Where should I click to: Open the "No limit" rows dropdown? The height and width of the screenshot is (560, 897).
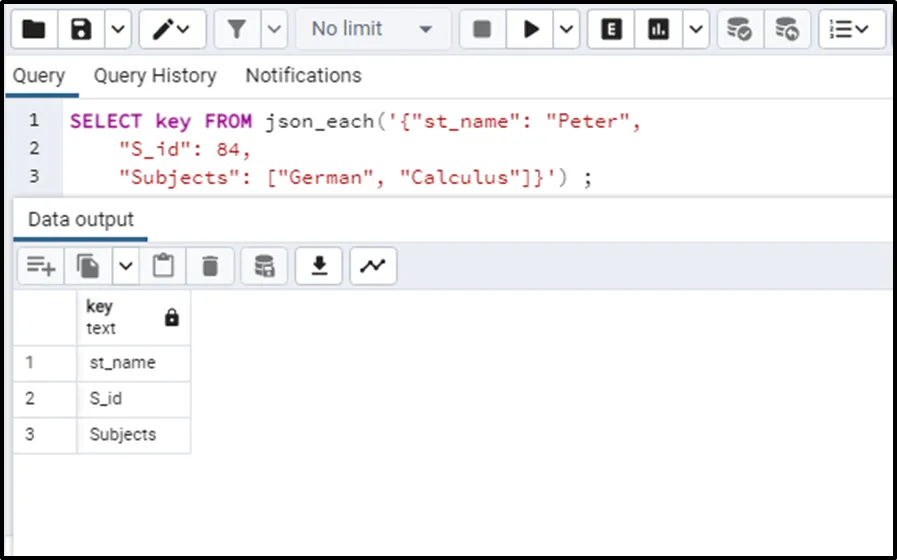tap(372, 29)
